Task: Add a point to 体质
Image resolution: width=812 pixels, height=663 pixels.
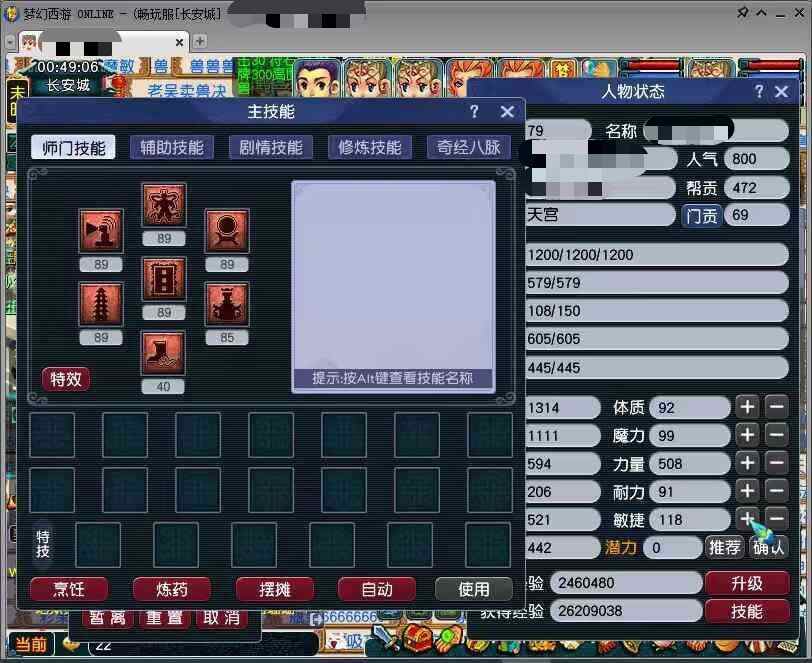Action: (747, 407)
